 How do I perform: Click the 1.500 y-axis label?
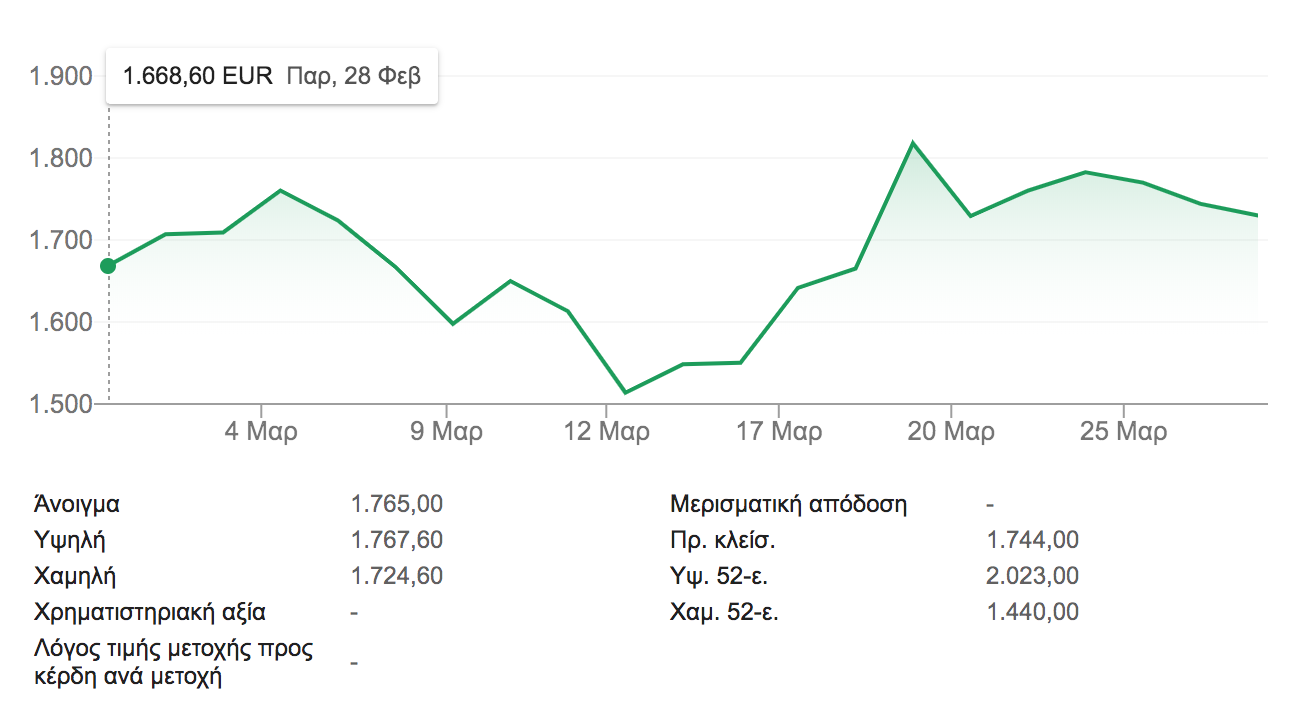(x=62, y=404)
